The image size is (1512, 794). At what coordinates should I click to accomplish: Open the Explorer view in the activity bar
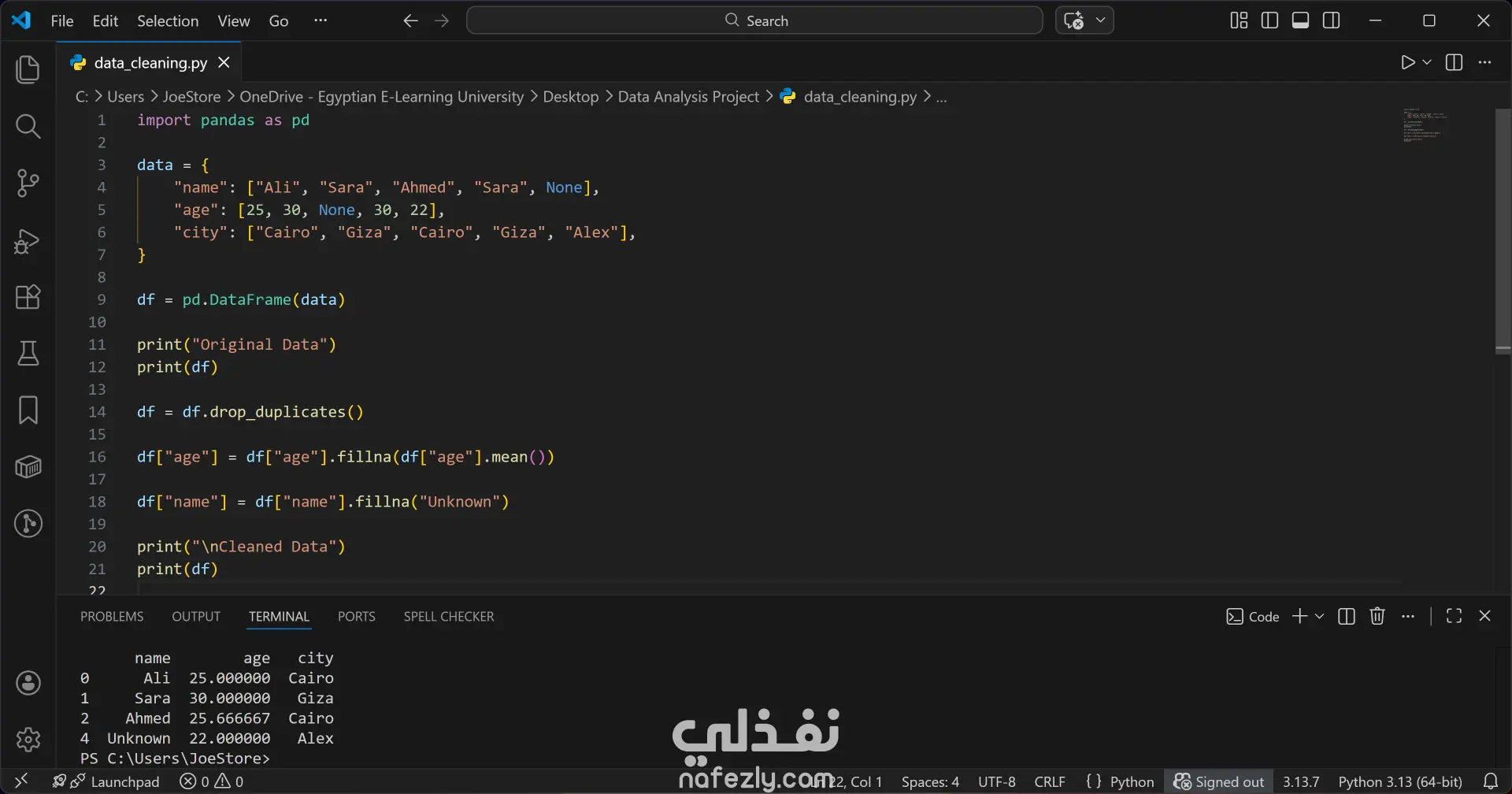point(28,69)
